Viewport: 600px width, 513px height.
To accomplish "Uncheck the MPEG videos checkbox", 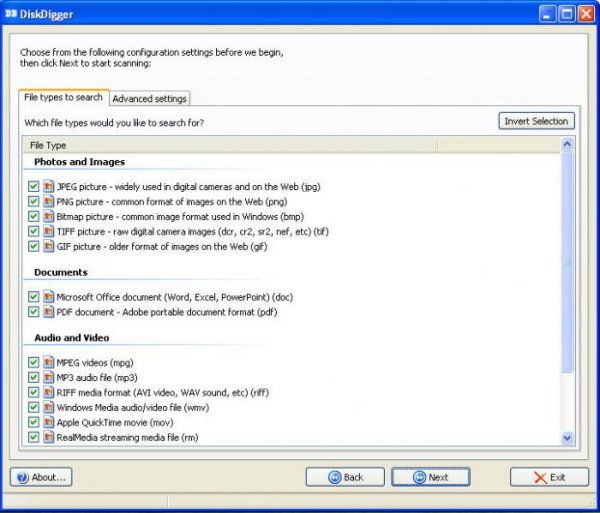I will click(x=33, y=362).
